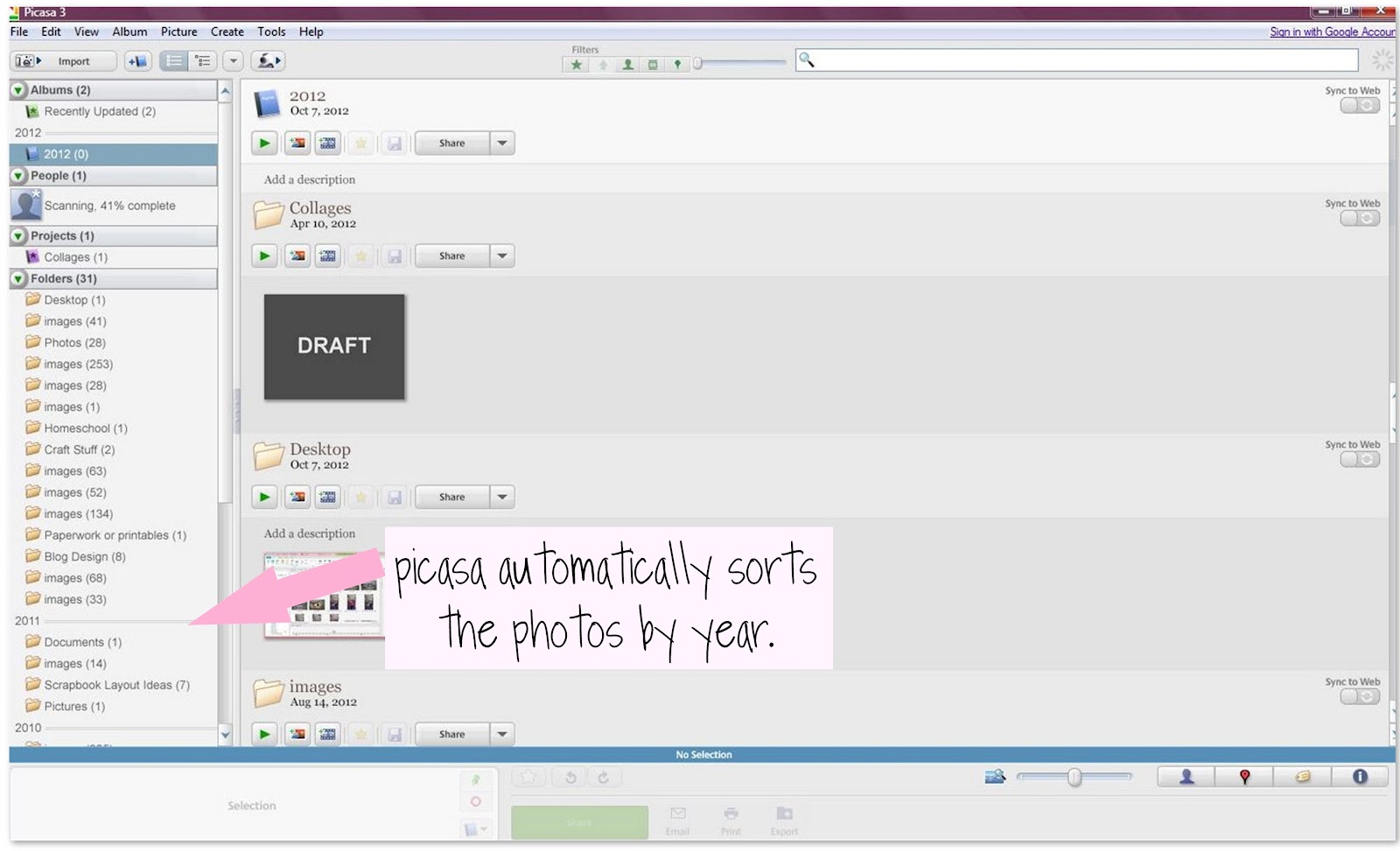Screen dimensions: 1400x851
Task: Click the magnifier icon in search box
Action: pos(807,60)
